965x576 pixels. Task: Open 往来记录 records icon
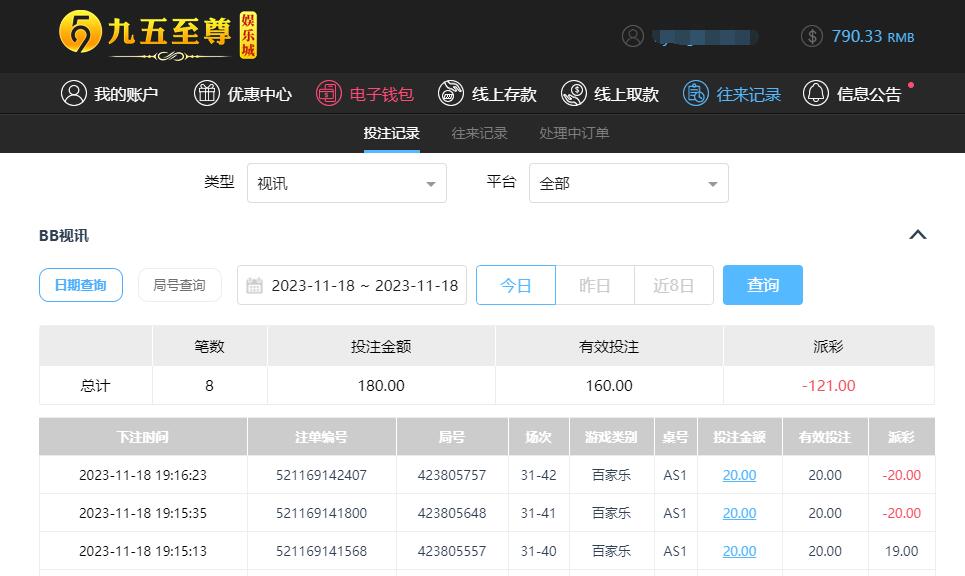pos(696,94)
